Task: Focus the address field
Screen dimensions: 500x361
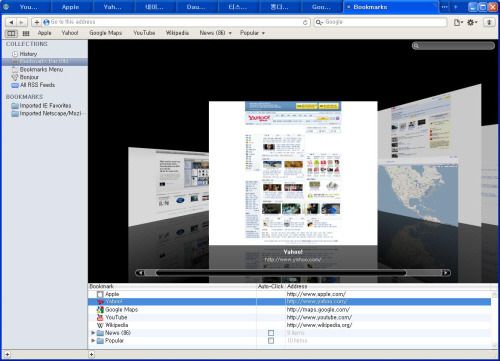Action: [x=176, y=22]
